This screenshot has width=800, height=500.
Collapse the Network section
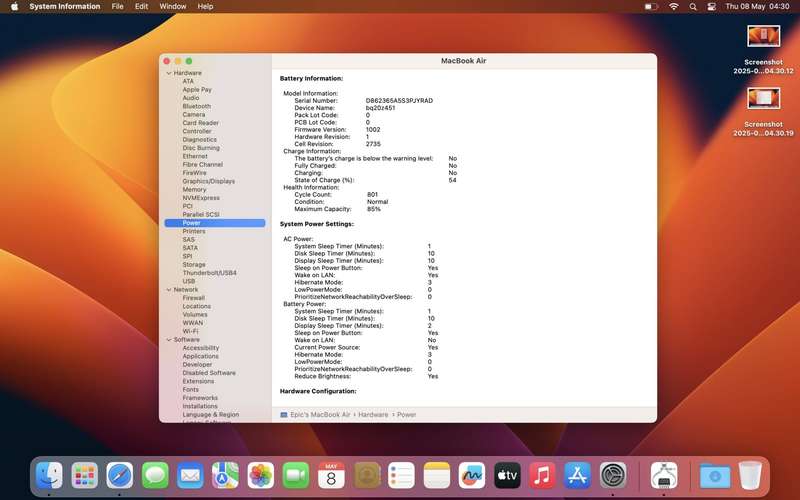click(169, 289)
